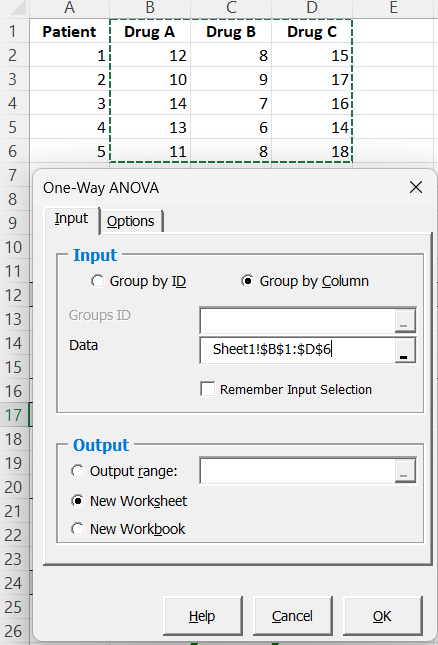Click the Cancel button

[x=292, y=616]
